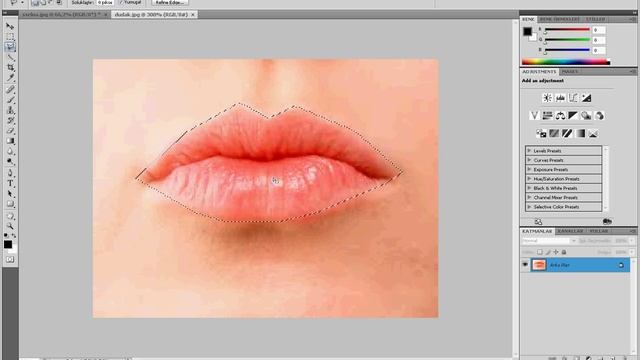
Task: Select the Lasso tool
Action: 10,47
